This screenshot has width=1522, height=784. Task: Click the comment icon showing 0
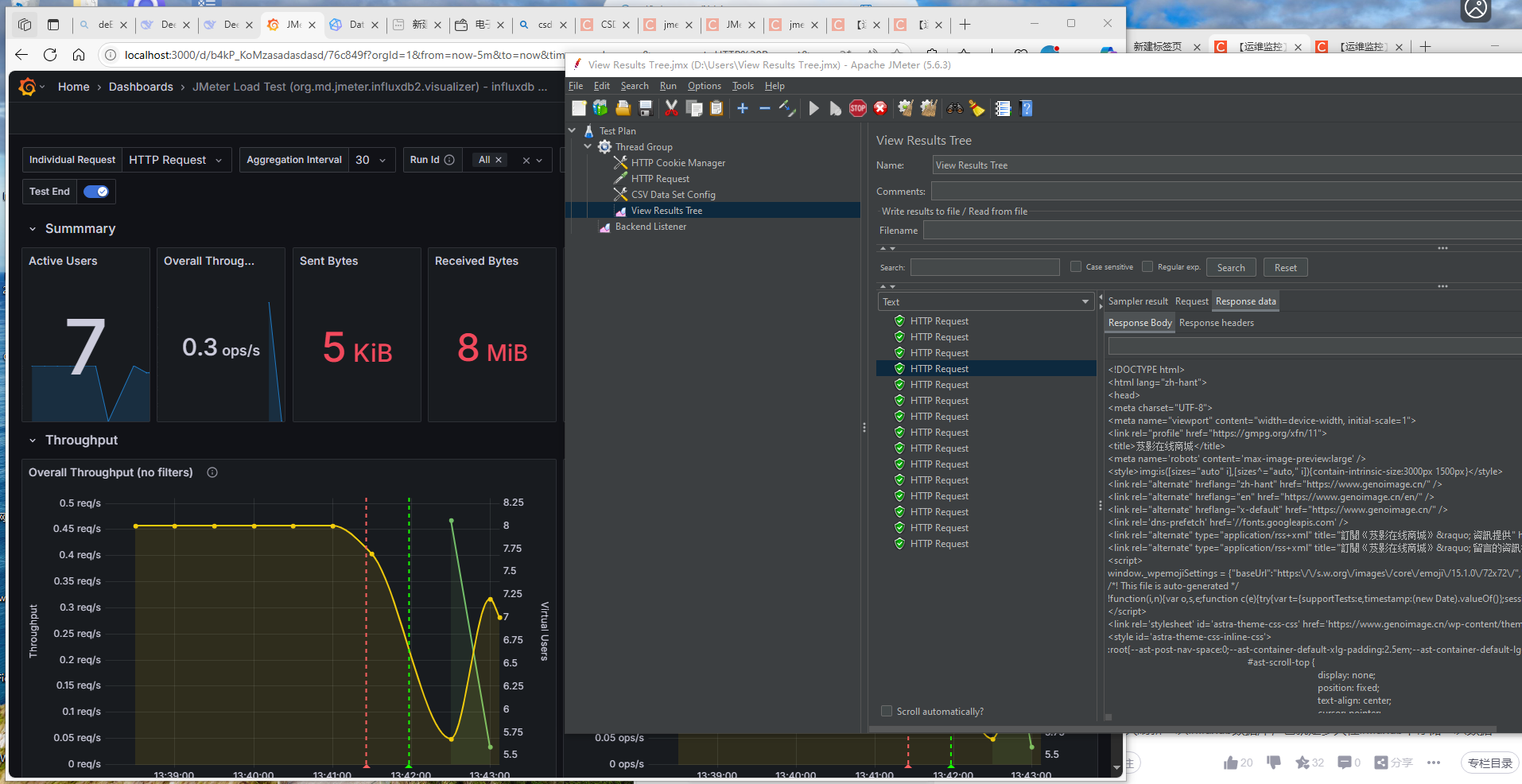coord(1344,763)
